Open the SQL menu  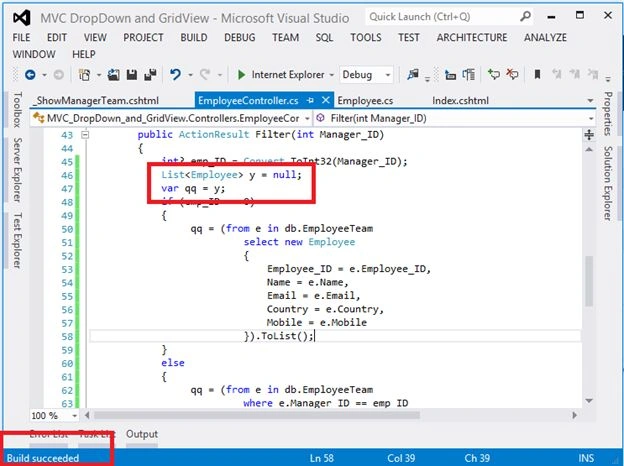point(324,37)
